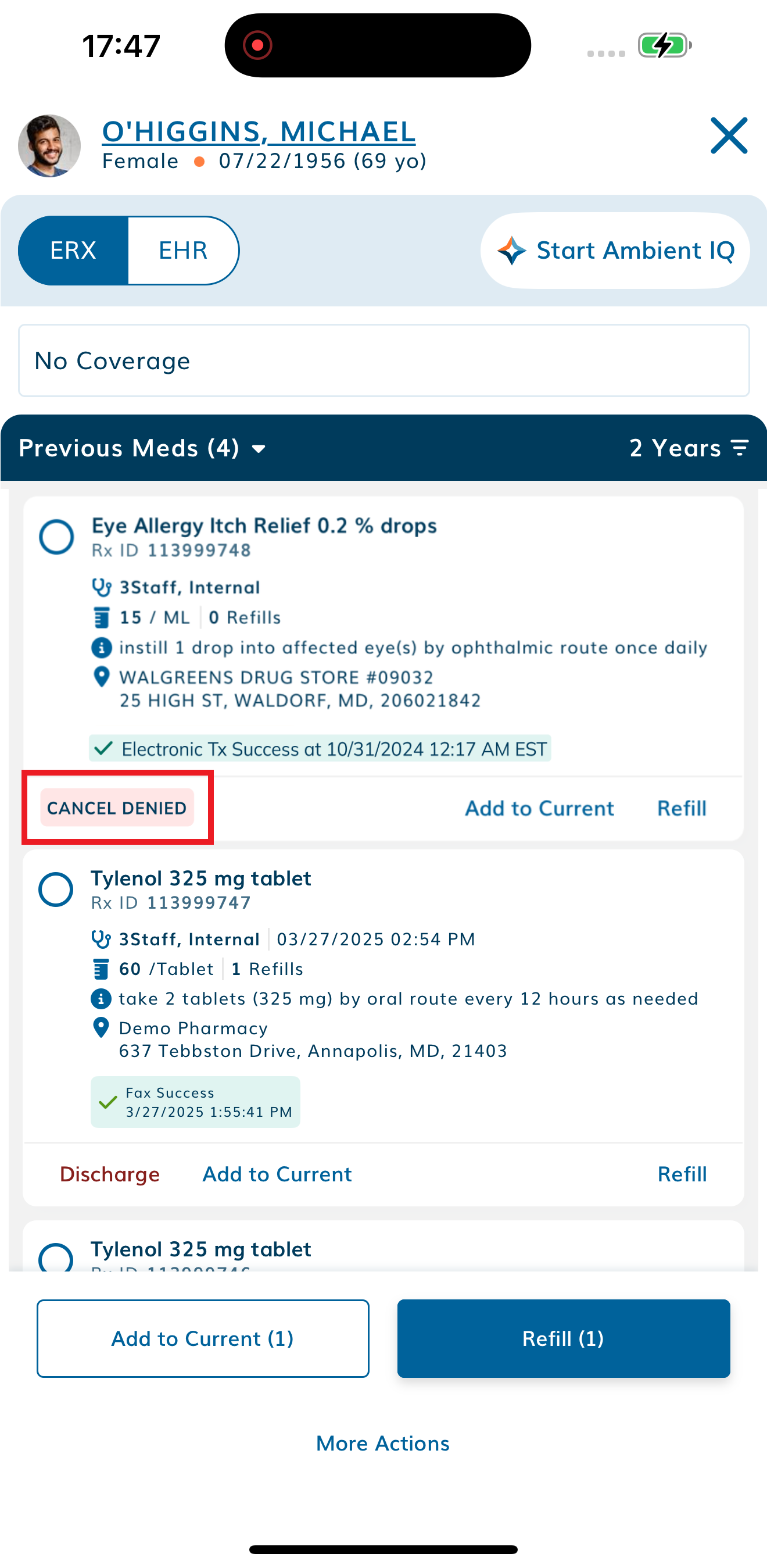
Task: Tap the Demo Pharmacy location pin icon
Action: pos(101,1027)
